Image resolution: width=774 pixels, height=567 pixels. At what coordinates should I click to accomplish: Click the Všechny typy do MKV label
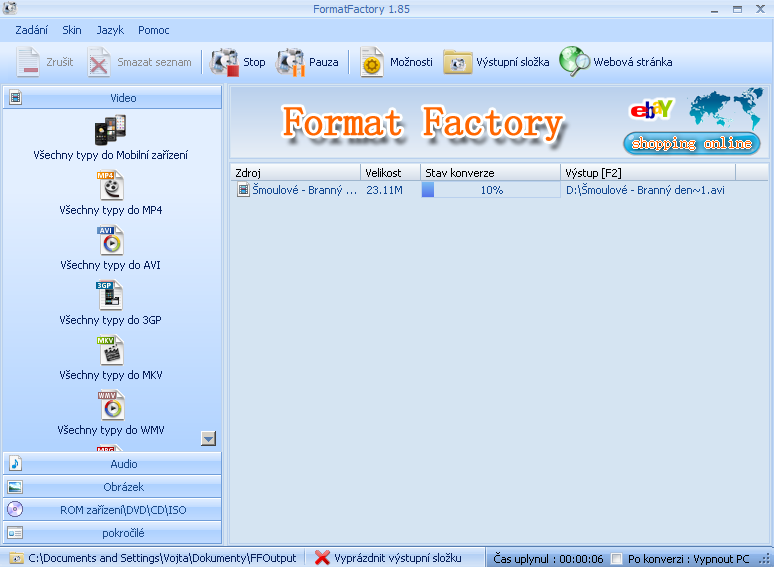pyautogui.click(x=111, y=375)
